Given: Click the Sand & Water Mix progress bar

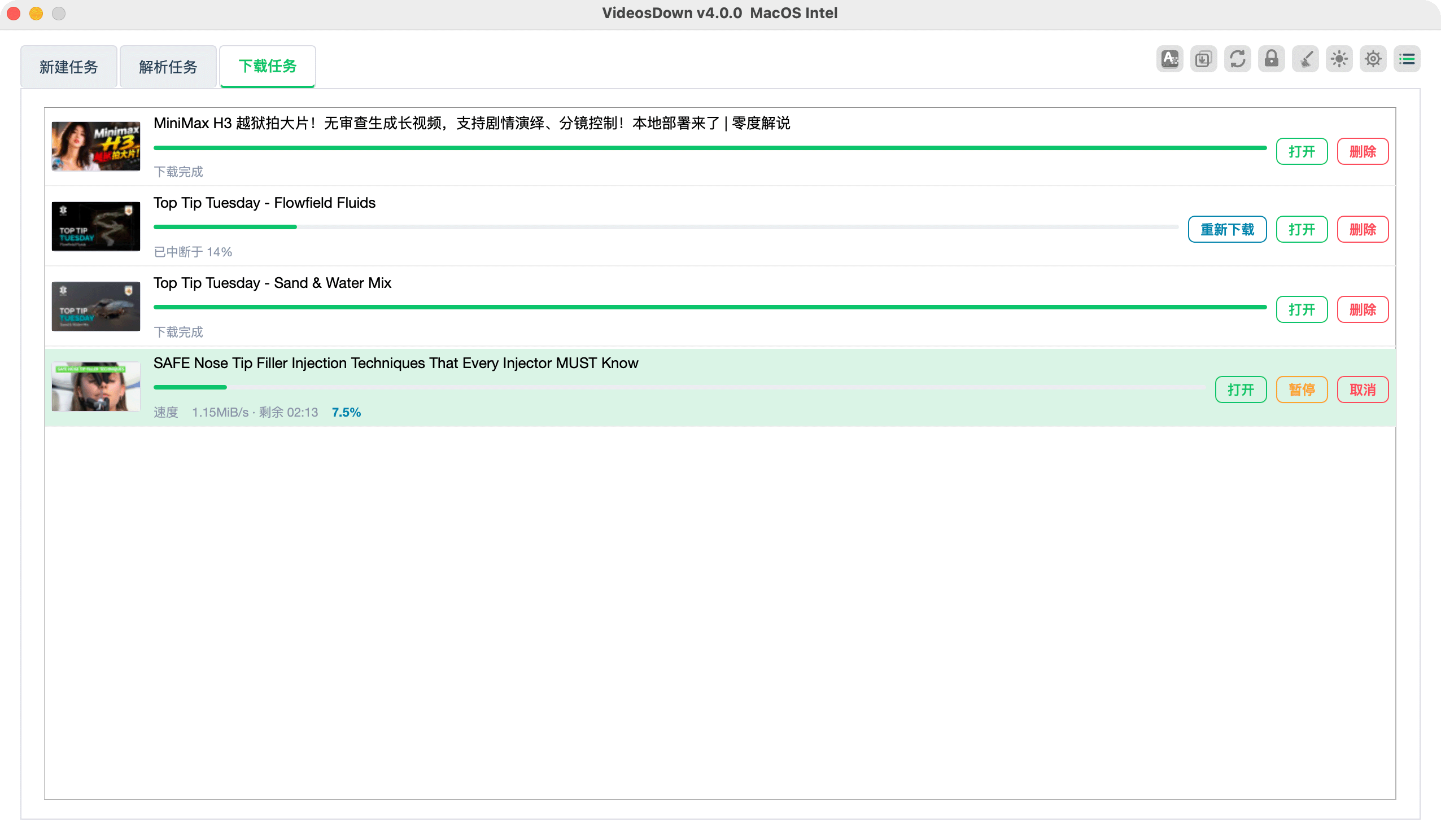Looking at the screenshot, I should (710, 307).
